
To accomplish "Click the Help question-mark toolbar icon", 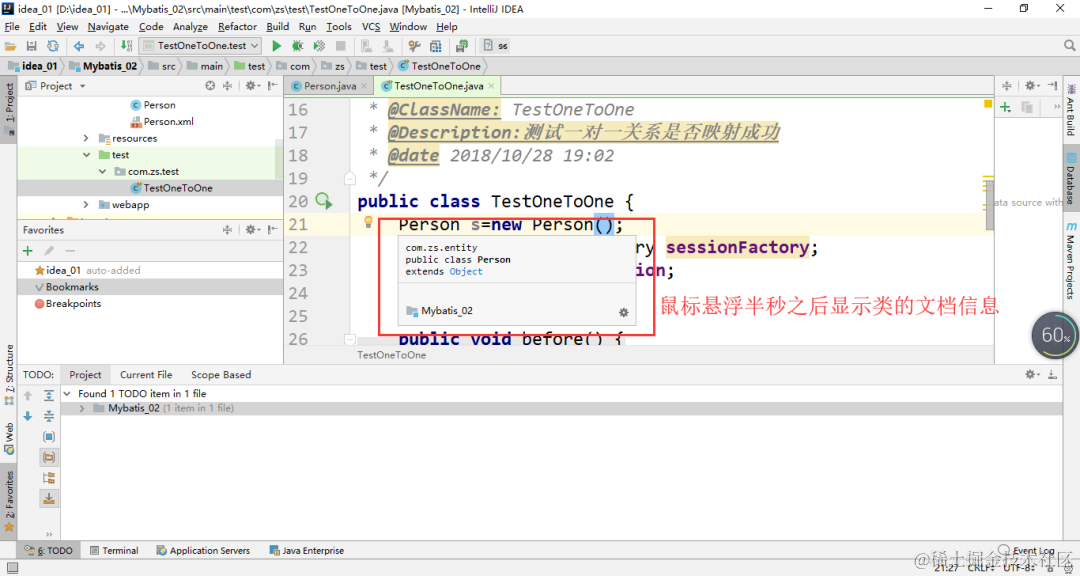I will pos(488,46).
